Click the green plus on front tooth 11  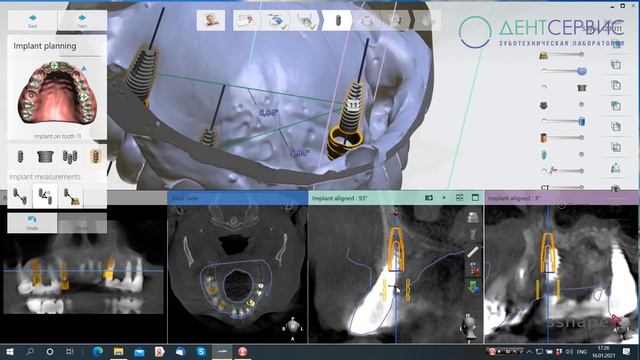54,65
